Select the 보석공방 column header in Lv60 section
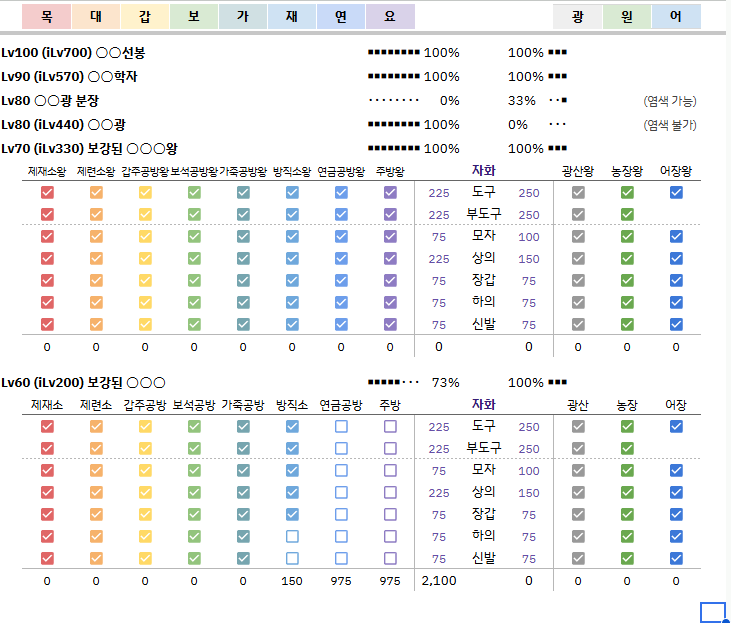Image resolution: width=731 pixels, height=623 pixels. (x=194, y=405)
